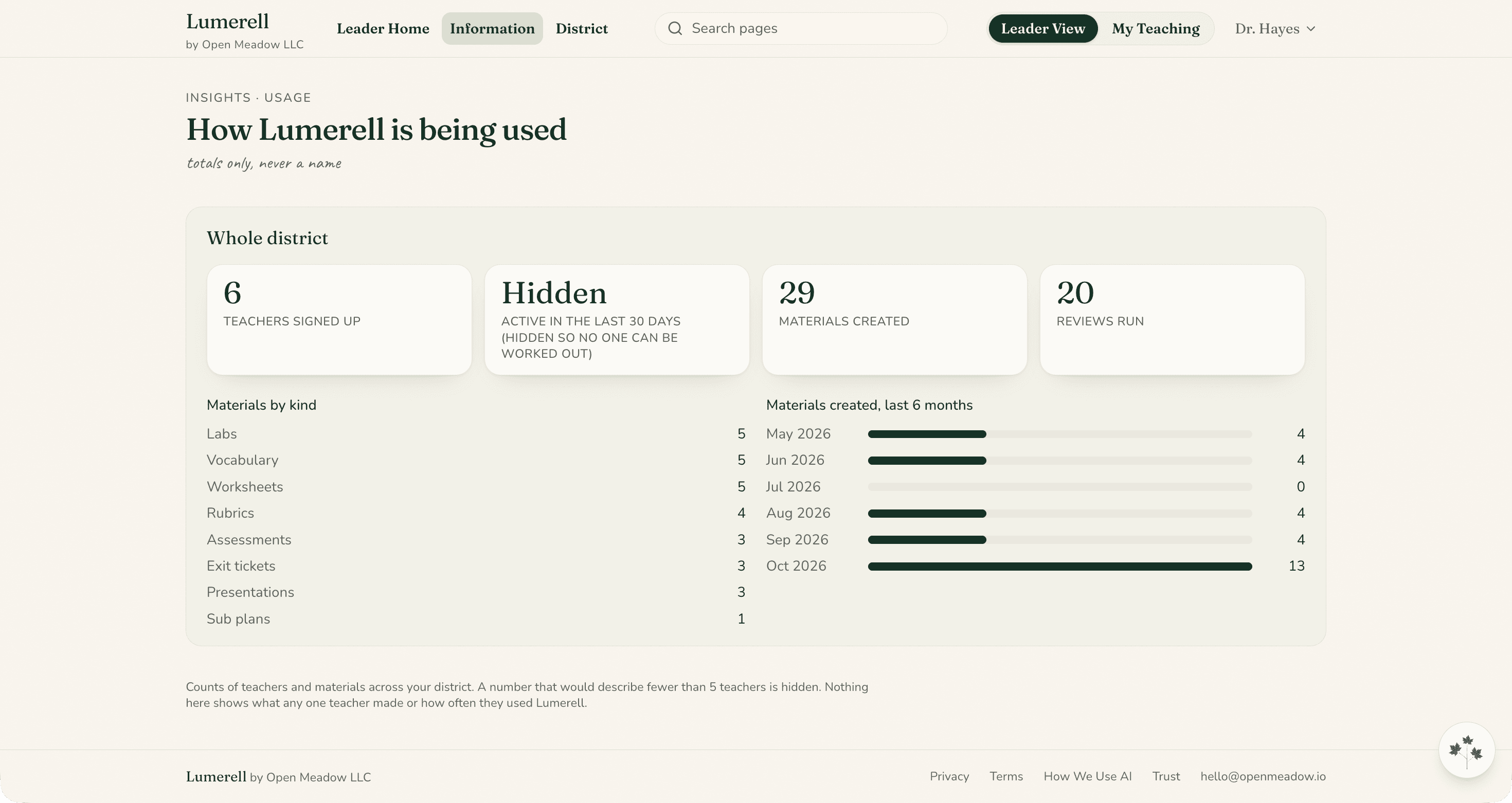Click the Aug 2026 month label

(x=798, y=513)
